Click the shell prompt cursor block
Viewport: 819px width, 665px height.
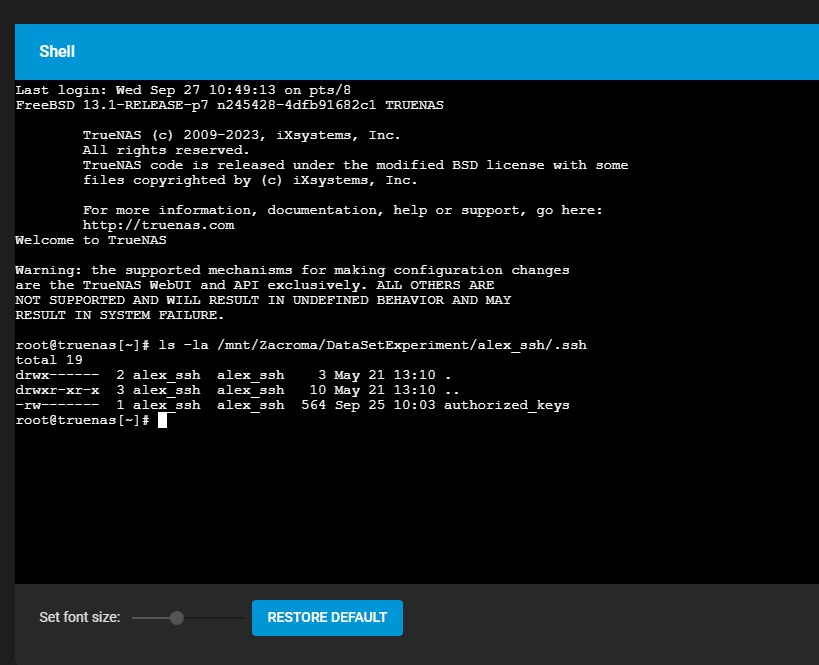pos(162,420)
